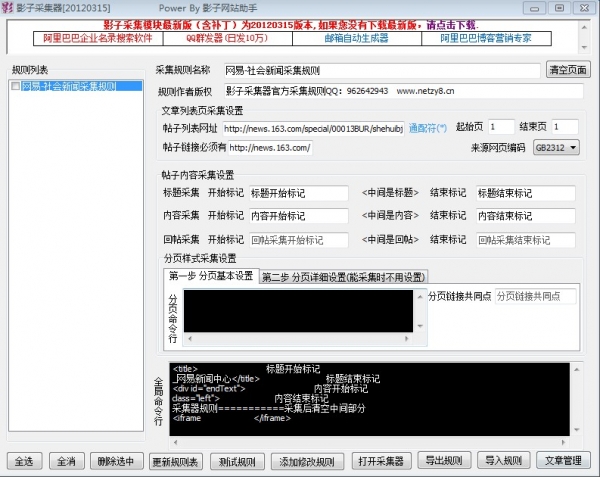Open 阿里巴巴博客营销专家 banner link
The image size is (600, 477).
486,38
